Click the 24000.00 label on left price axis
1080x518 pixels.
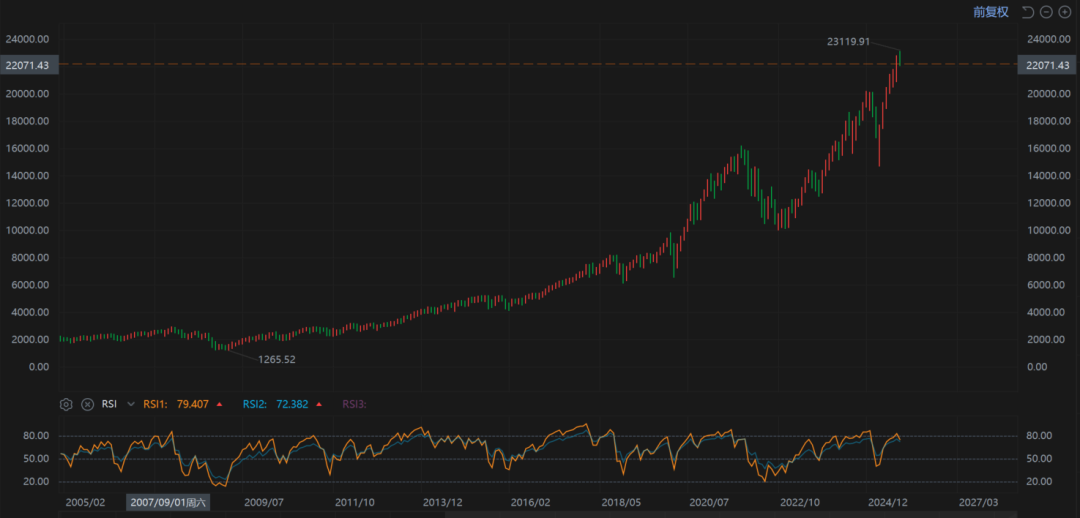27,39
